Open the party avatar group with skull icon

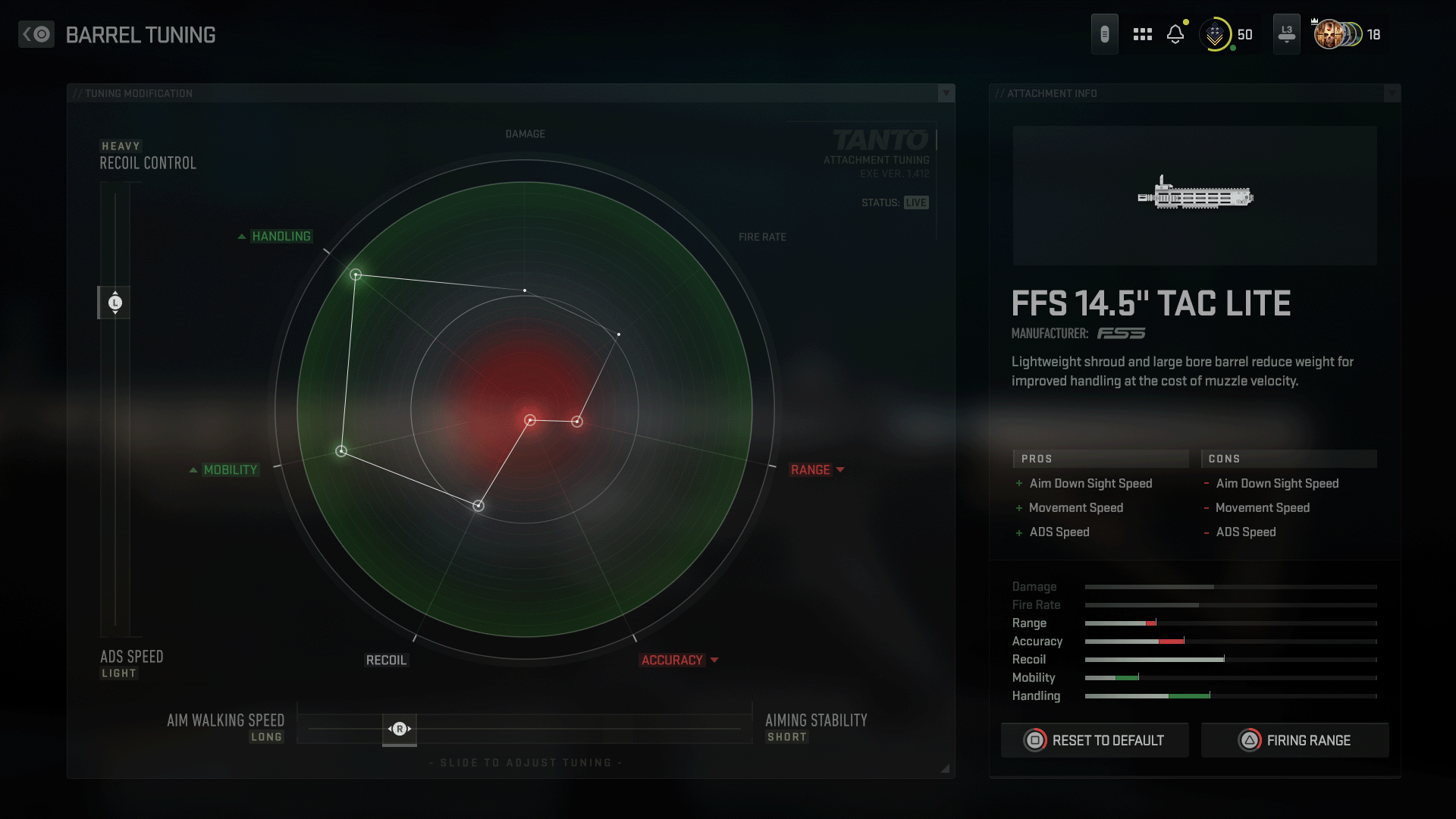point(1338,34)
